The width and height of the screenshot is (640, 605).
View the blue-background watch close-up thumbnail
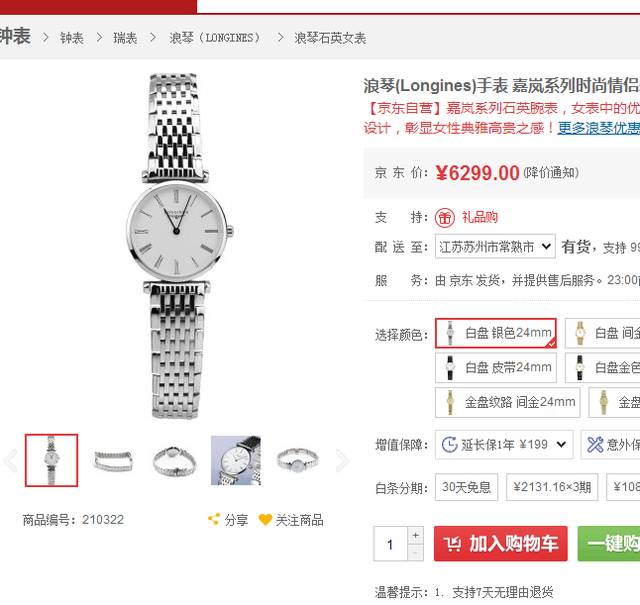coord(236,460)
